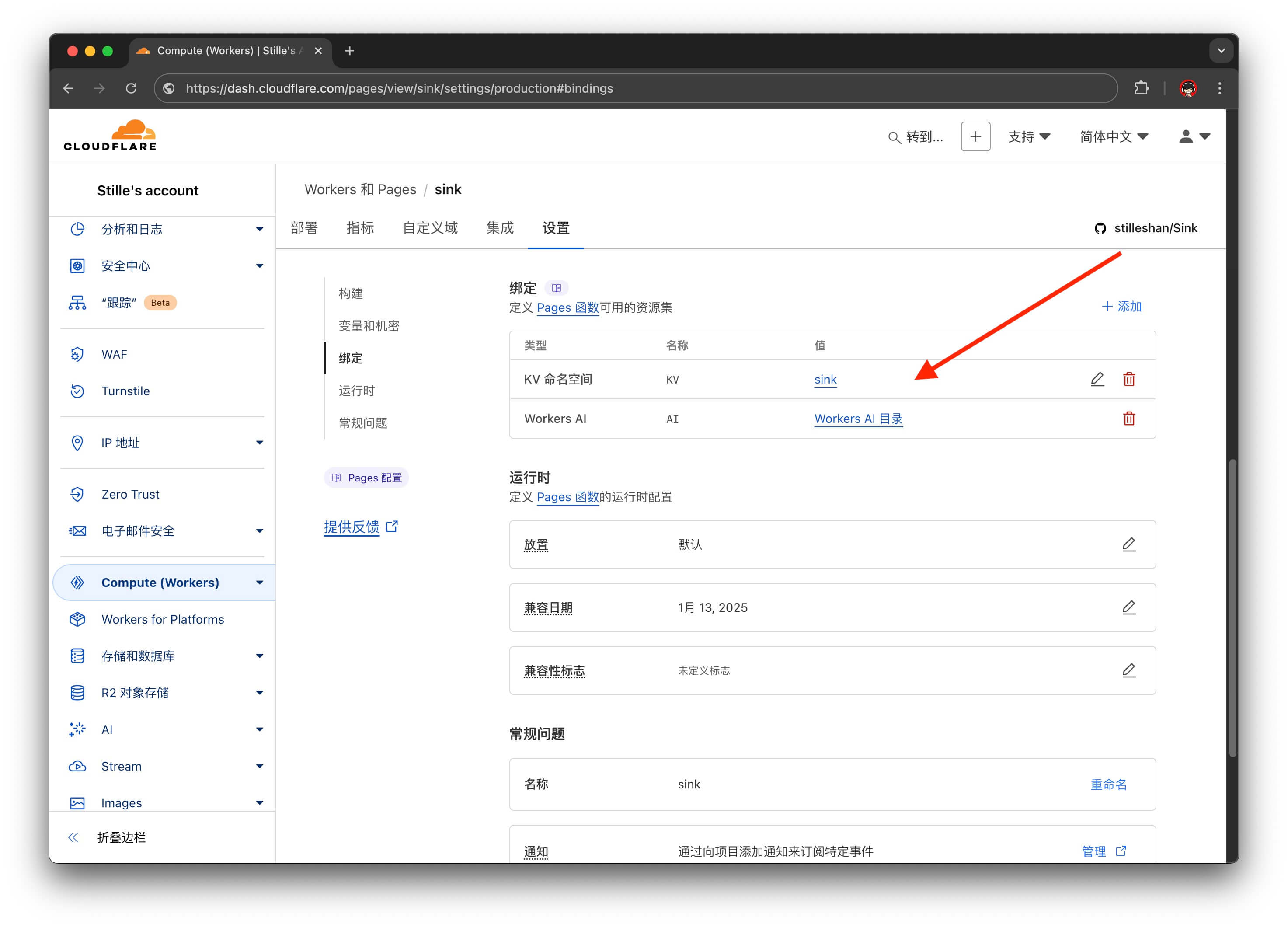Expand the IP 地址 sidebar section

[x=260, y=443]
